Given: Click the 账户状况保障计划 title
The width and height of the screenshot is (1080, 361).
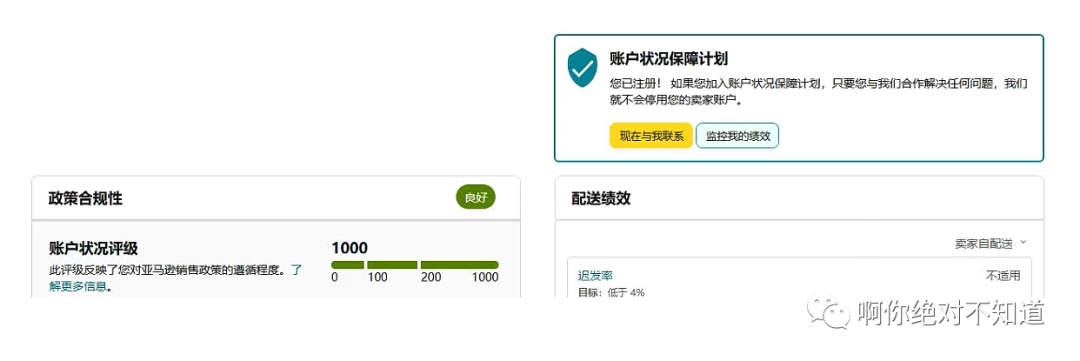Looking at the screenshot, I should [669, 59].
